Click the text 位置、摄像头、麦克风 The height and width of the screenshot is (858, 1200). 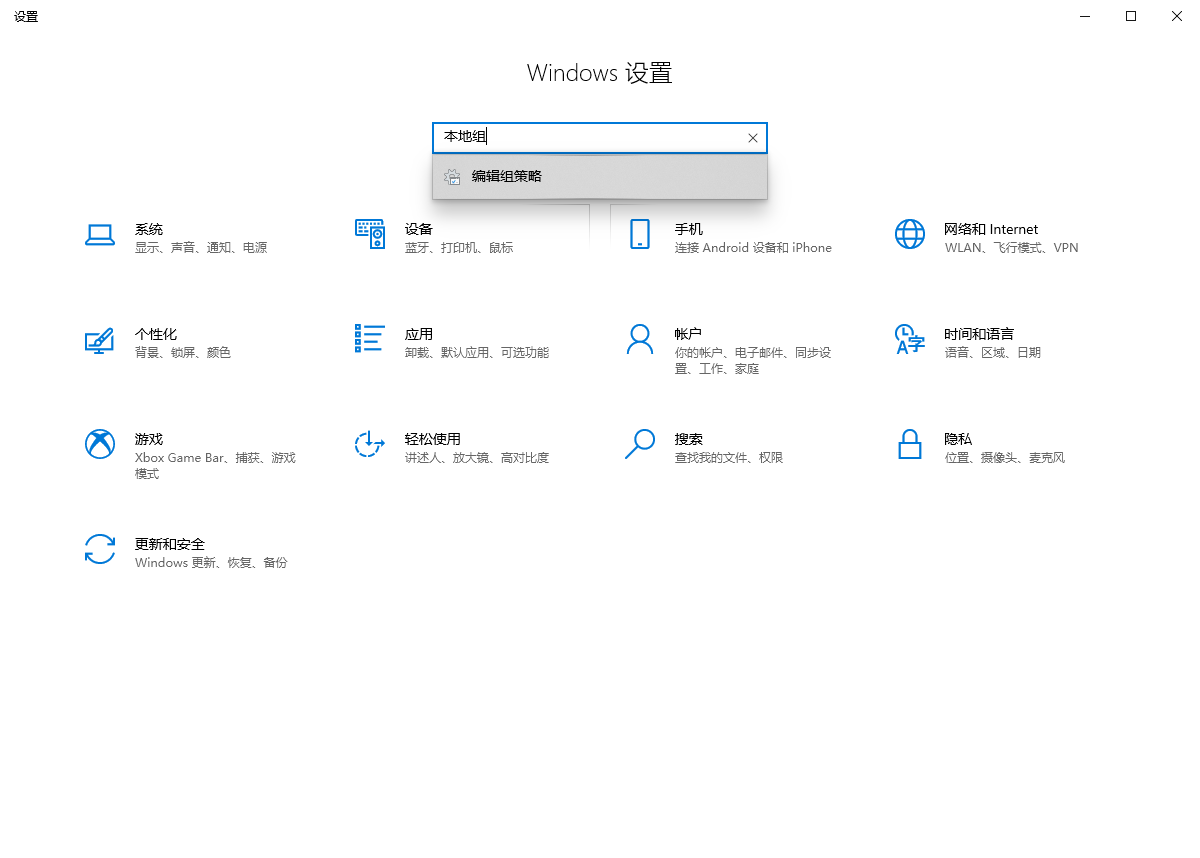coord(1005,458)
